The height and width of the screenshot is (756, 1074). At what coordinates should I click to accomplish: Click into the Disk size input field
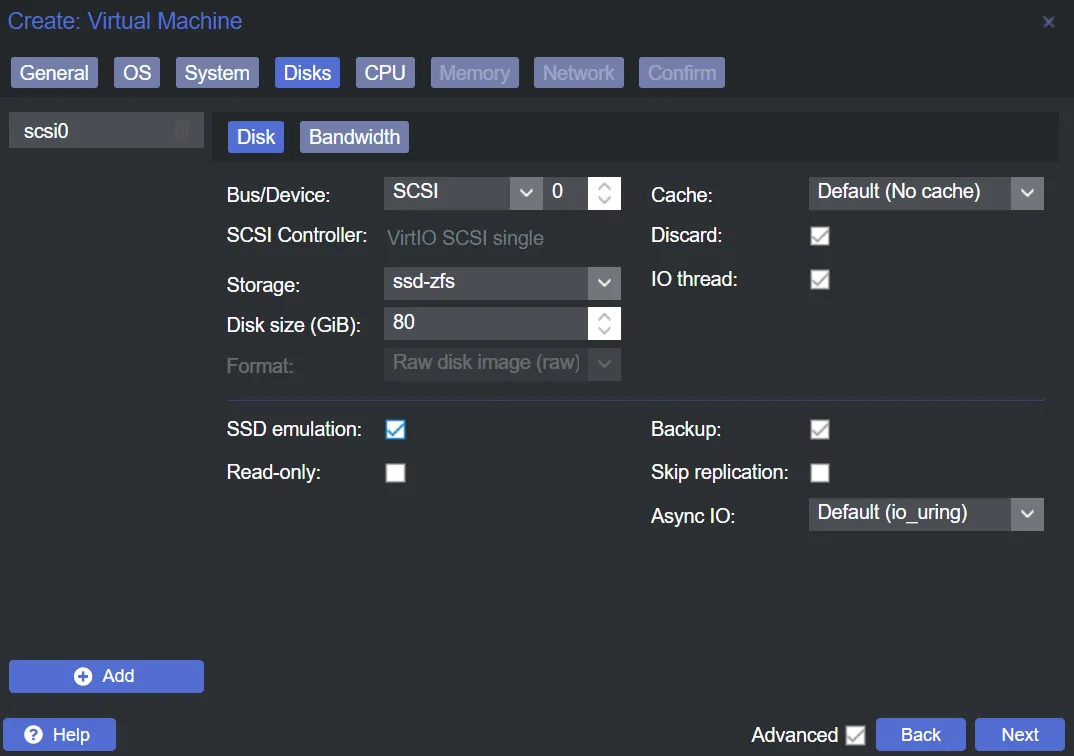coord(485,323)
